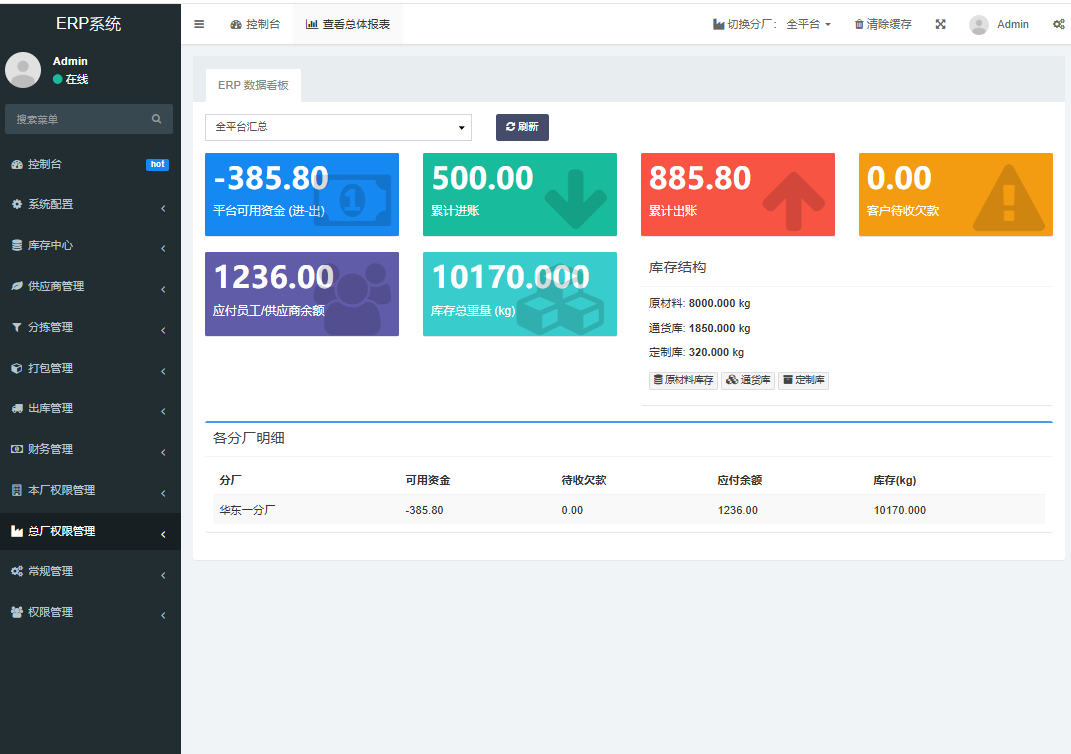Screen dimensions: 1071x754
Task: Click the green 累计进账 card
Action: click(520, 195)
